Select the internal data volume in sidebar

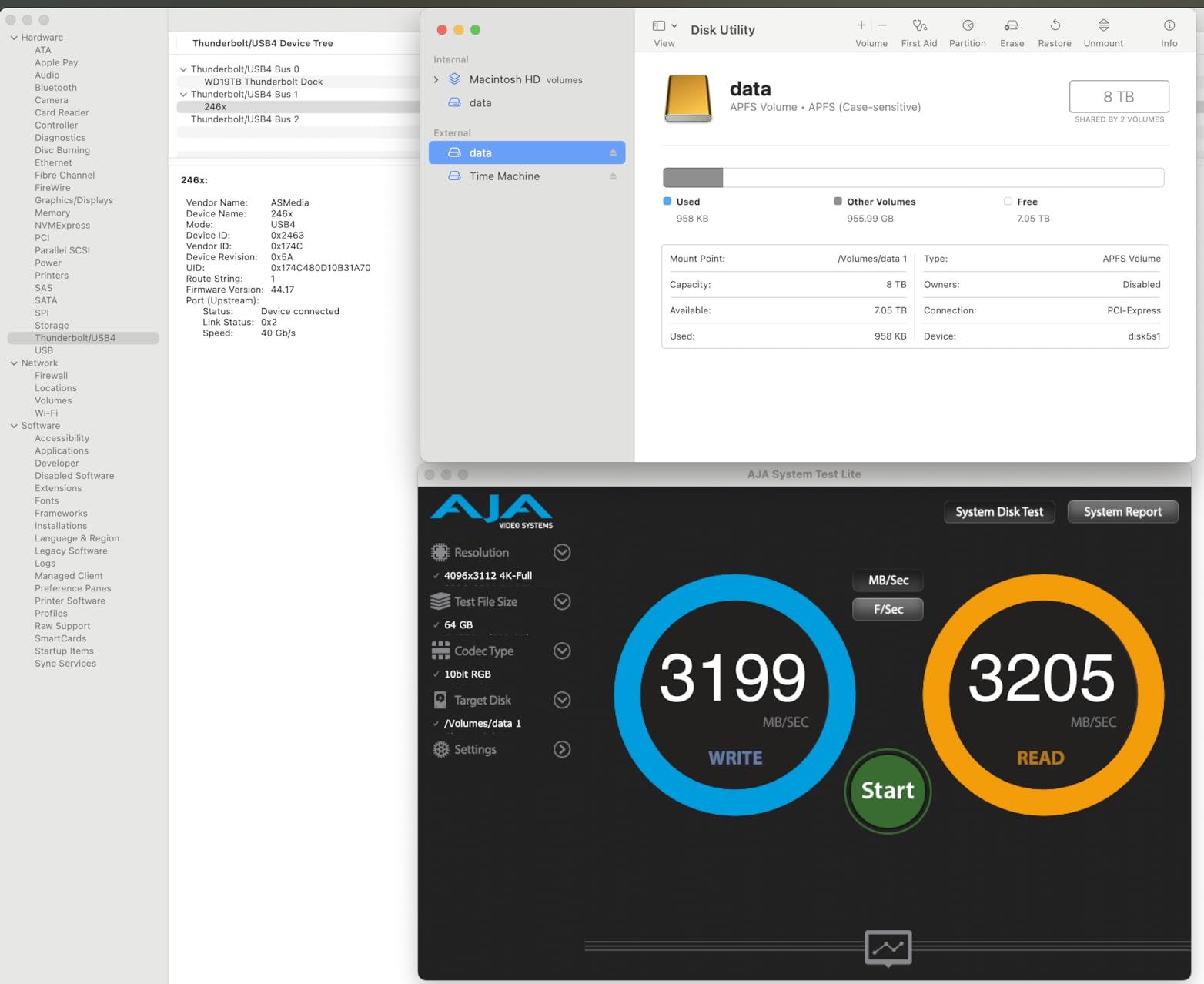[x=527, y=102]
